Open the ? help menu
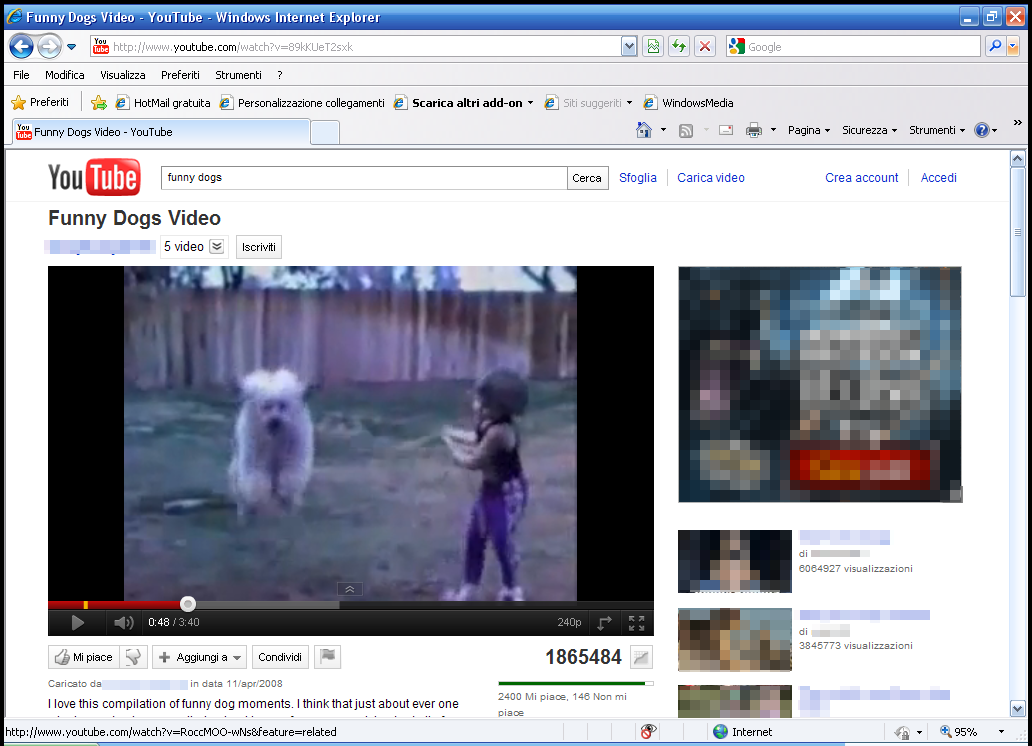Image resolution: width=1032 pixels, height=746 pixels. coord(280,75)
